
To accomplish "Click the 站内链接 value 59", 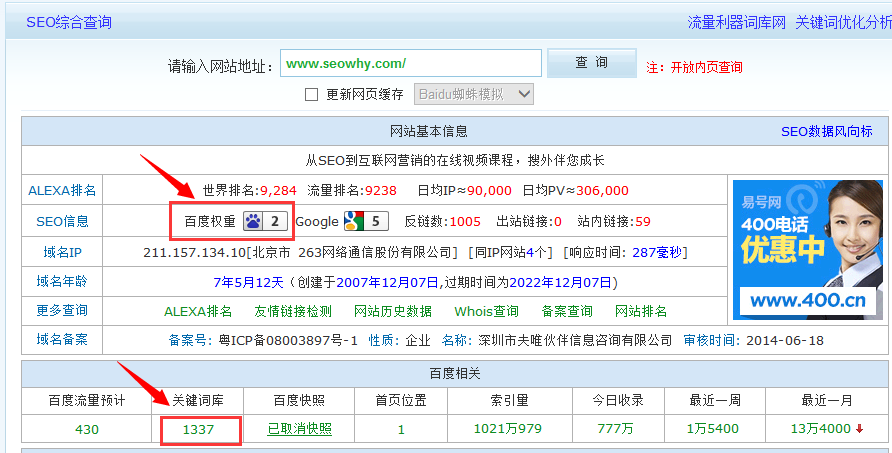I will 643,221.
